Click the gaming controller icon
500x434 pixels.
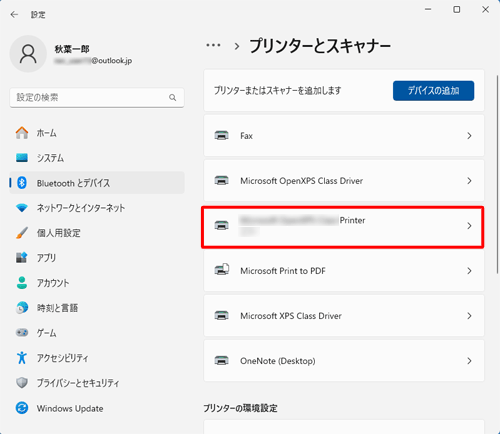22,333
